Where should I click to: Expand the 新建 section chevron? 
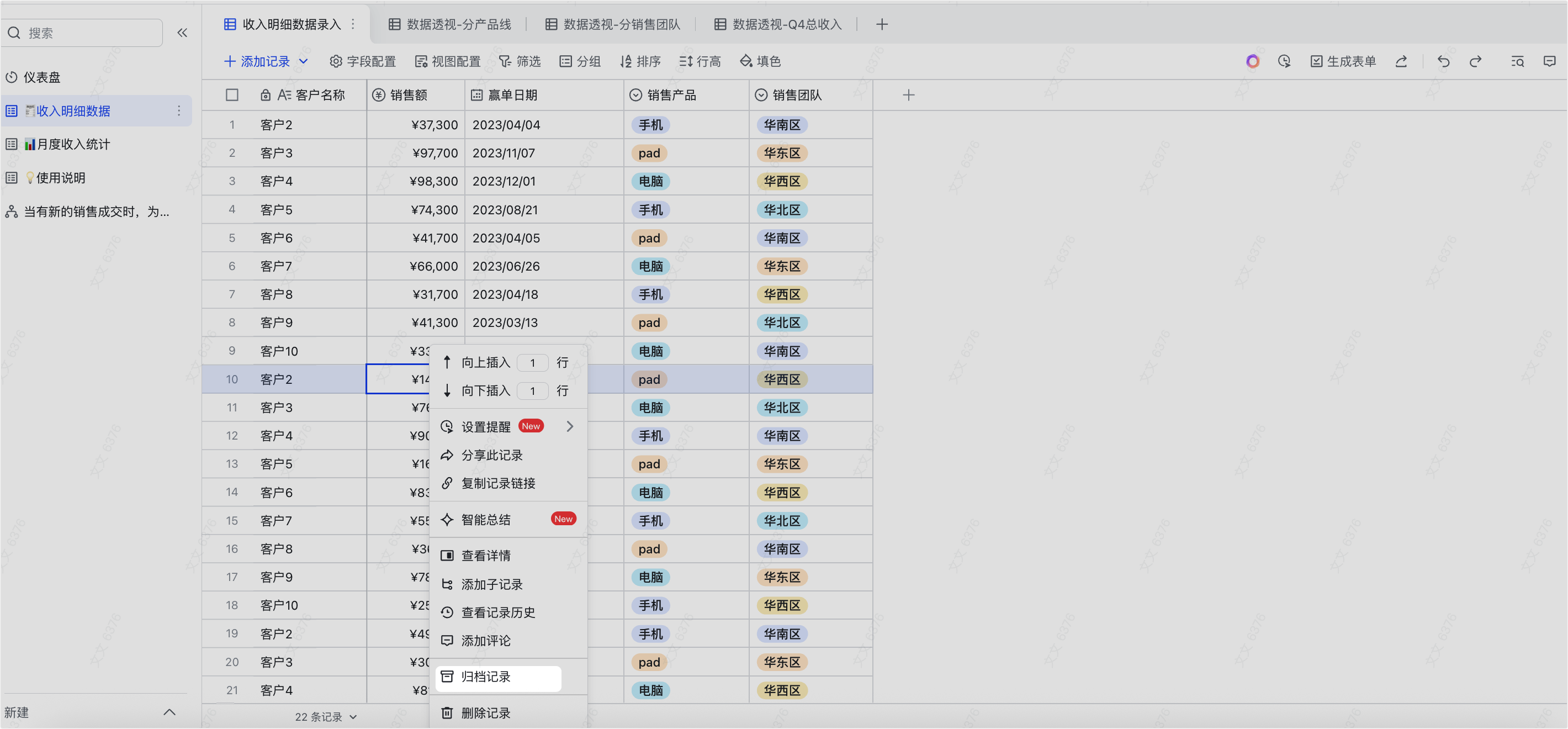point(169,712)
